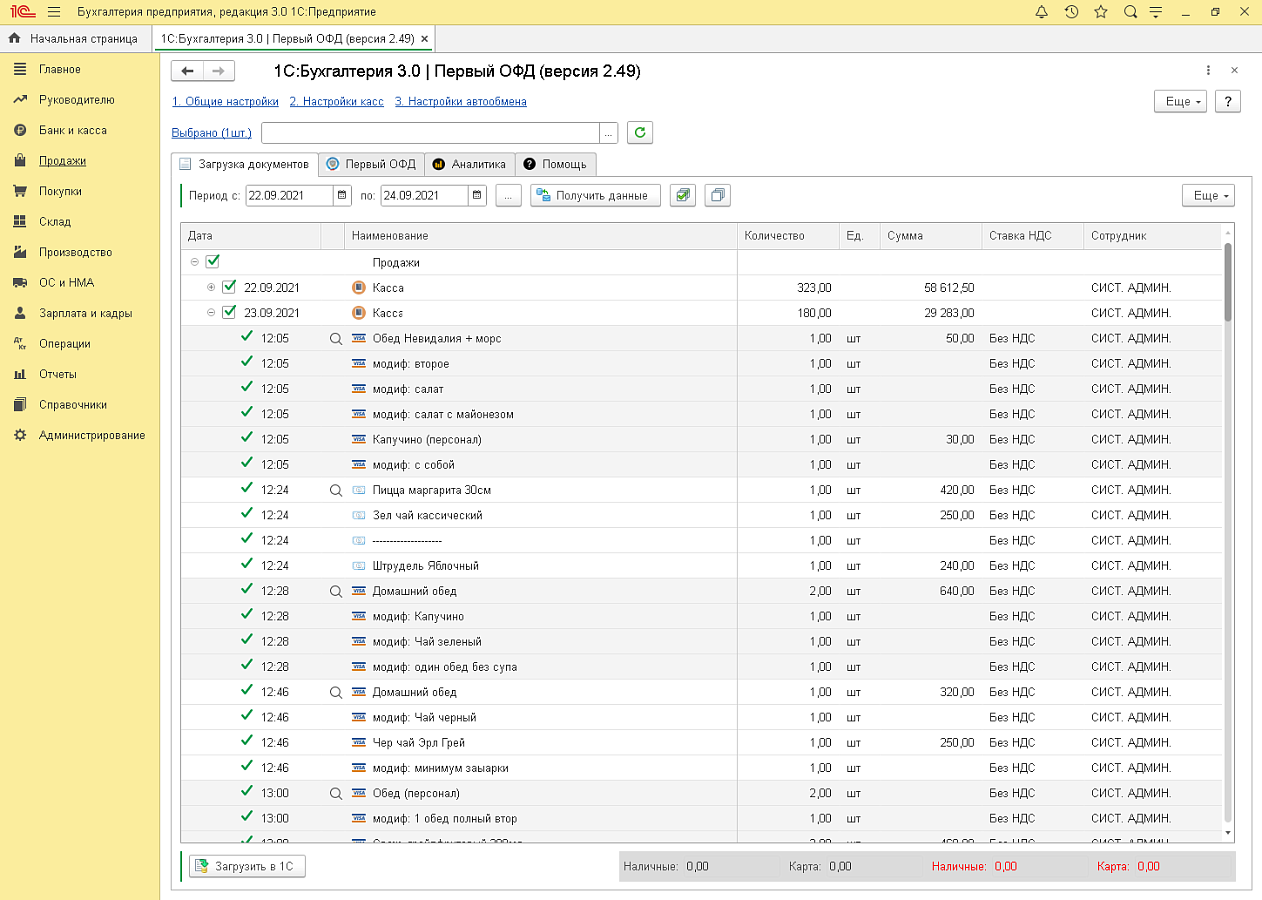
Task: Sort by the Наименование column header
Action: point(540,236)
